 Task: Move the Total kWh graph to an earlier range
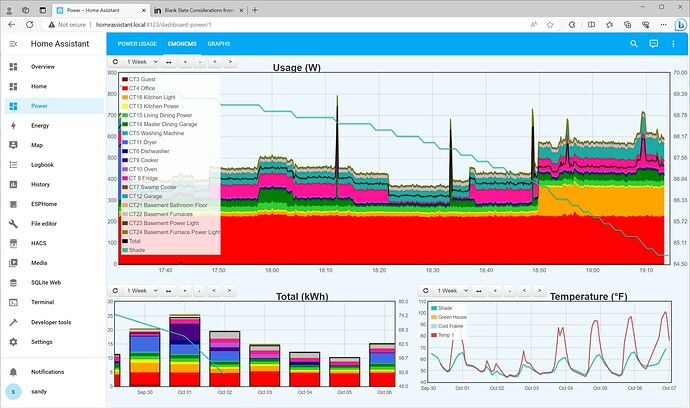coord(214,290)
